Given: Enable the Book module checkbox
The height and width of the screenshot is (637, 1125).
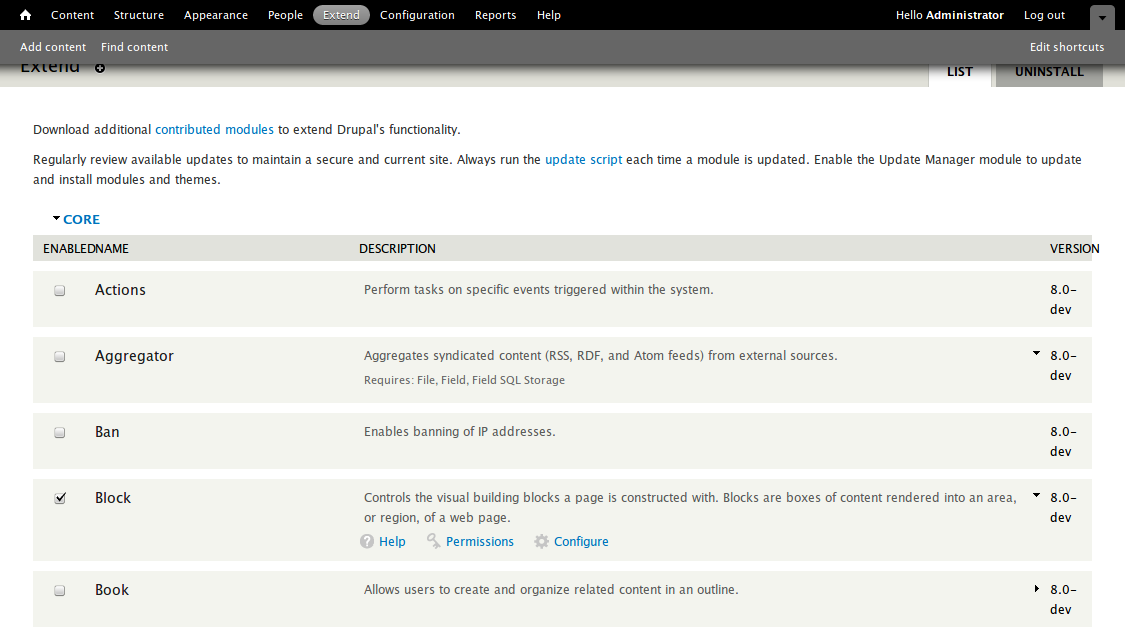Looking at the screenshot, I should (x=60, y=590).
